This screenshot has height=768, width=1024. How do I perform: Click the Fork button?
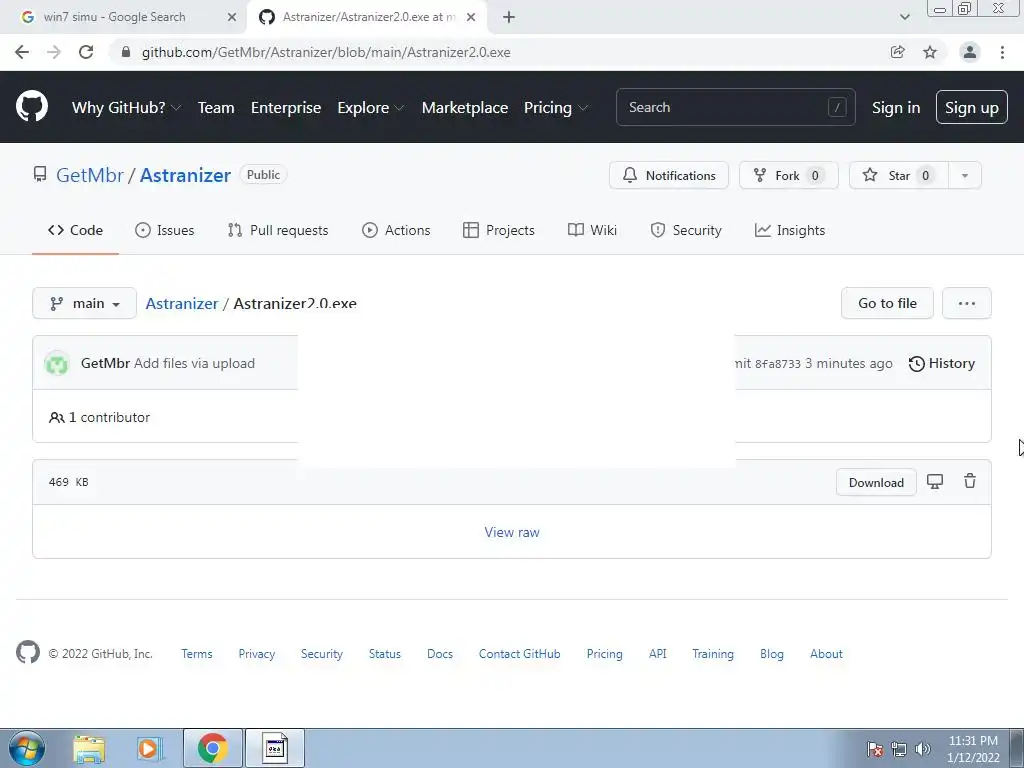coord(788,175)
